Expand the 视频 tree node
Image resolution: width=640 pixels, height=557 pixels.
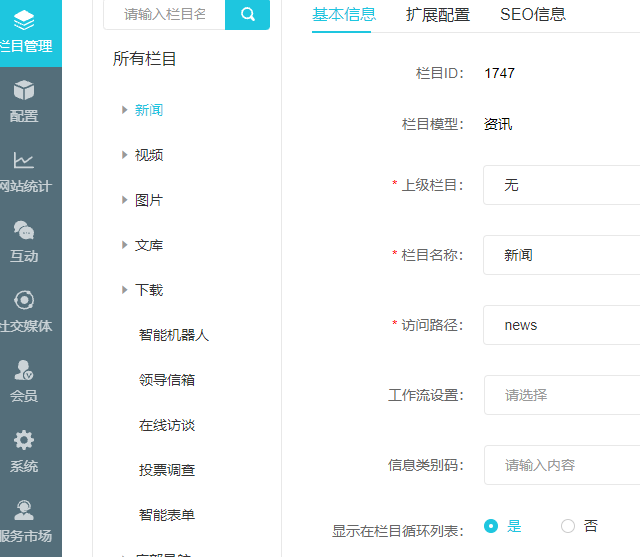[124, 155]
